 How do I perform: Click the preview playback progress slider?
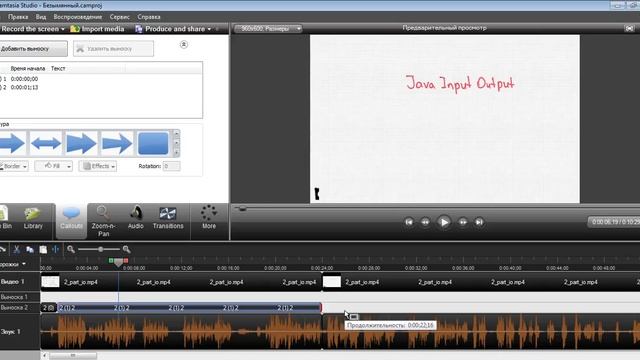(242, 209)
